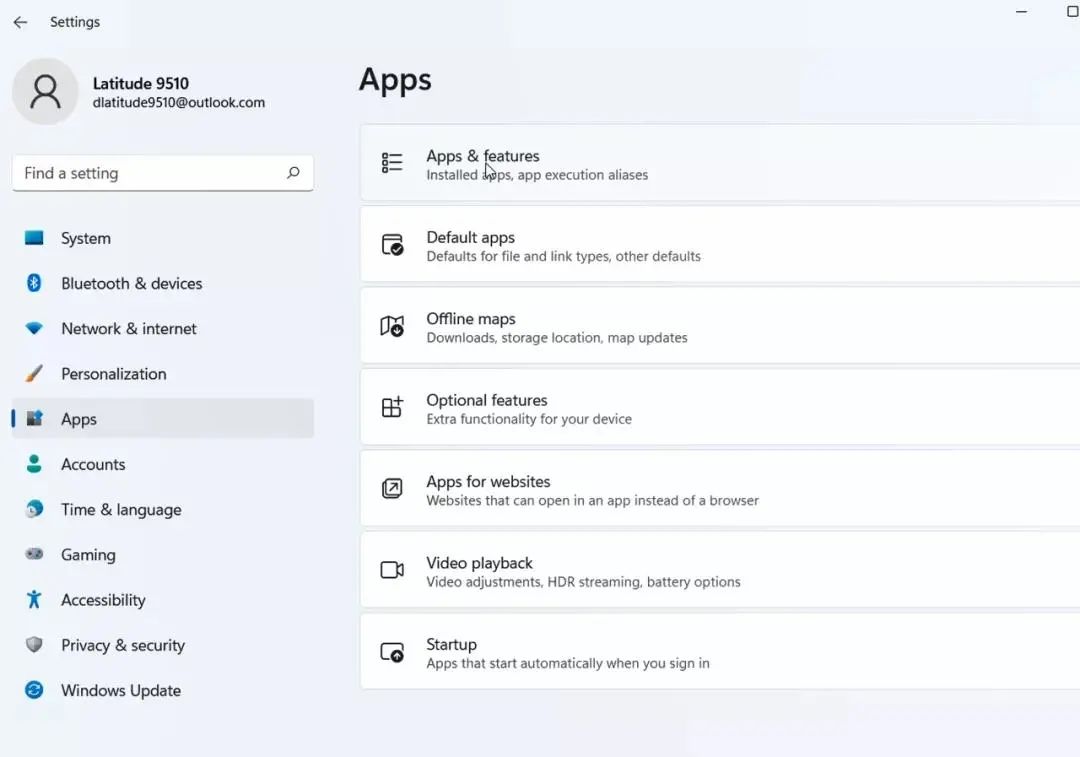Screen dimensions: 1080x757
Task: Open Privacy & security shield icon
Action: coord(34,645)
